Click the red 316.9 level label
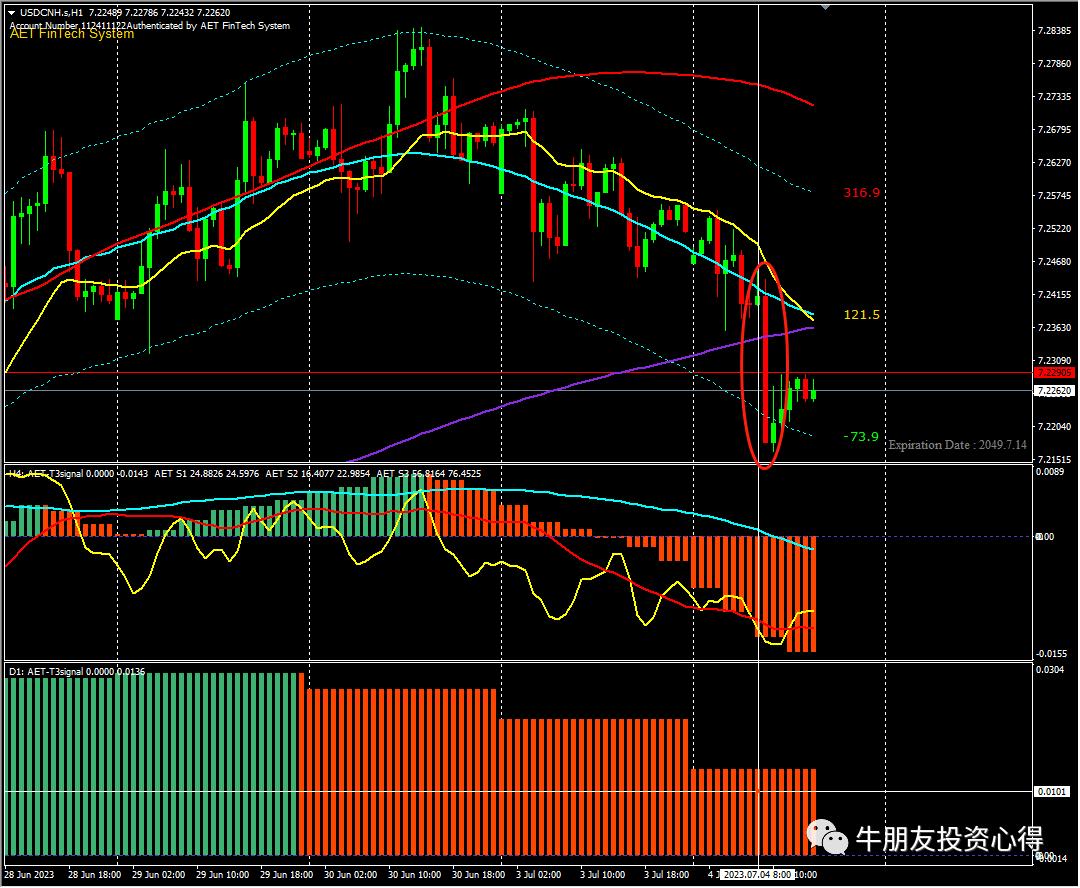Viewport: 1080px width, 888px height. click(861, 192)
